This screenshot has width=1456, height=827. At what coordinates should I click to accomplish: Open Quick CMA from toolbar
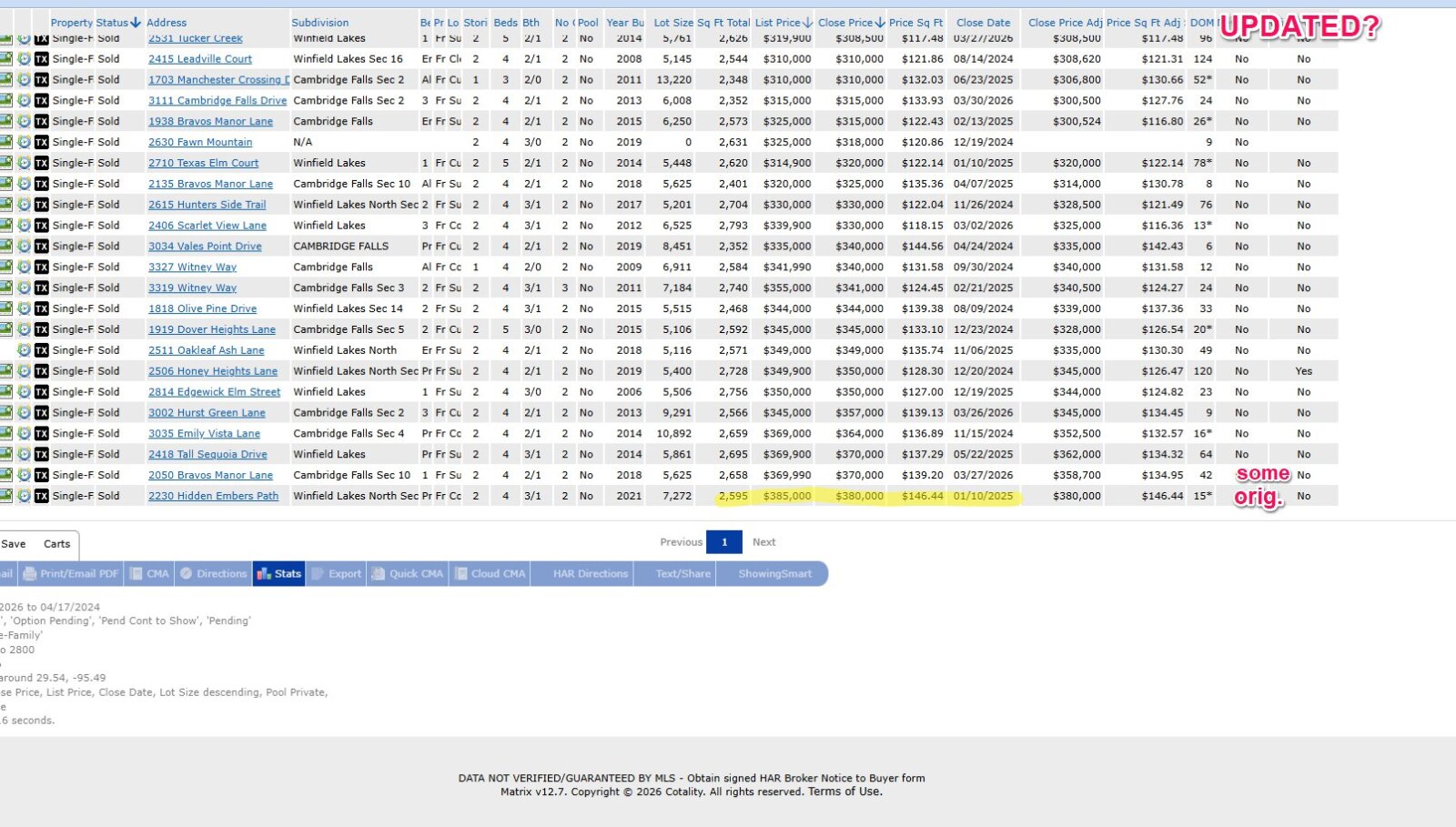407,574
